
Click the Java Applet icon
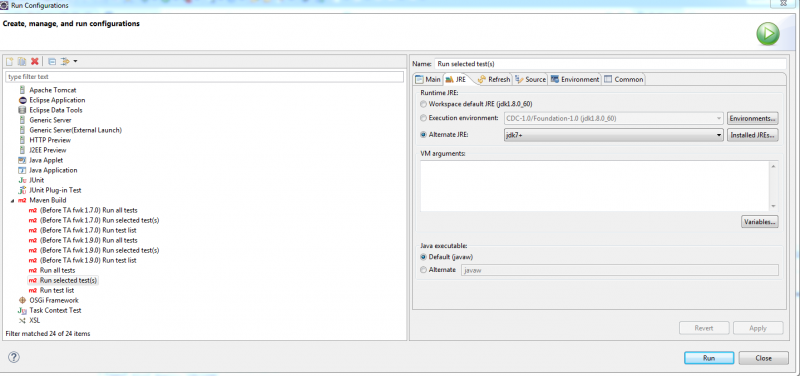coord(22,160)
